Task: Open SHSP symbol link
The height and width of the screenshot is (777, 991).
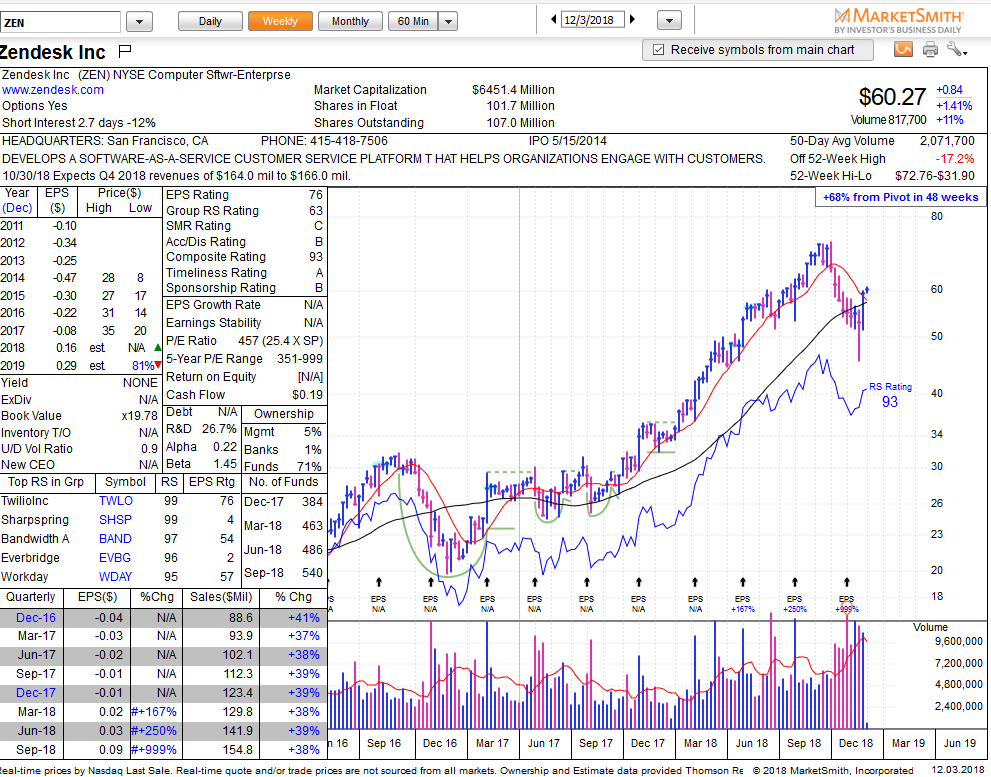Action: [115, 520]
